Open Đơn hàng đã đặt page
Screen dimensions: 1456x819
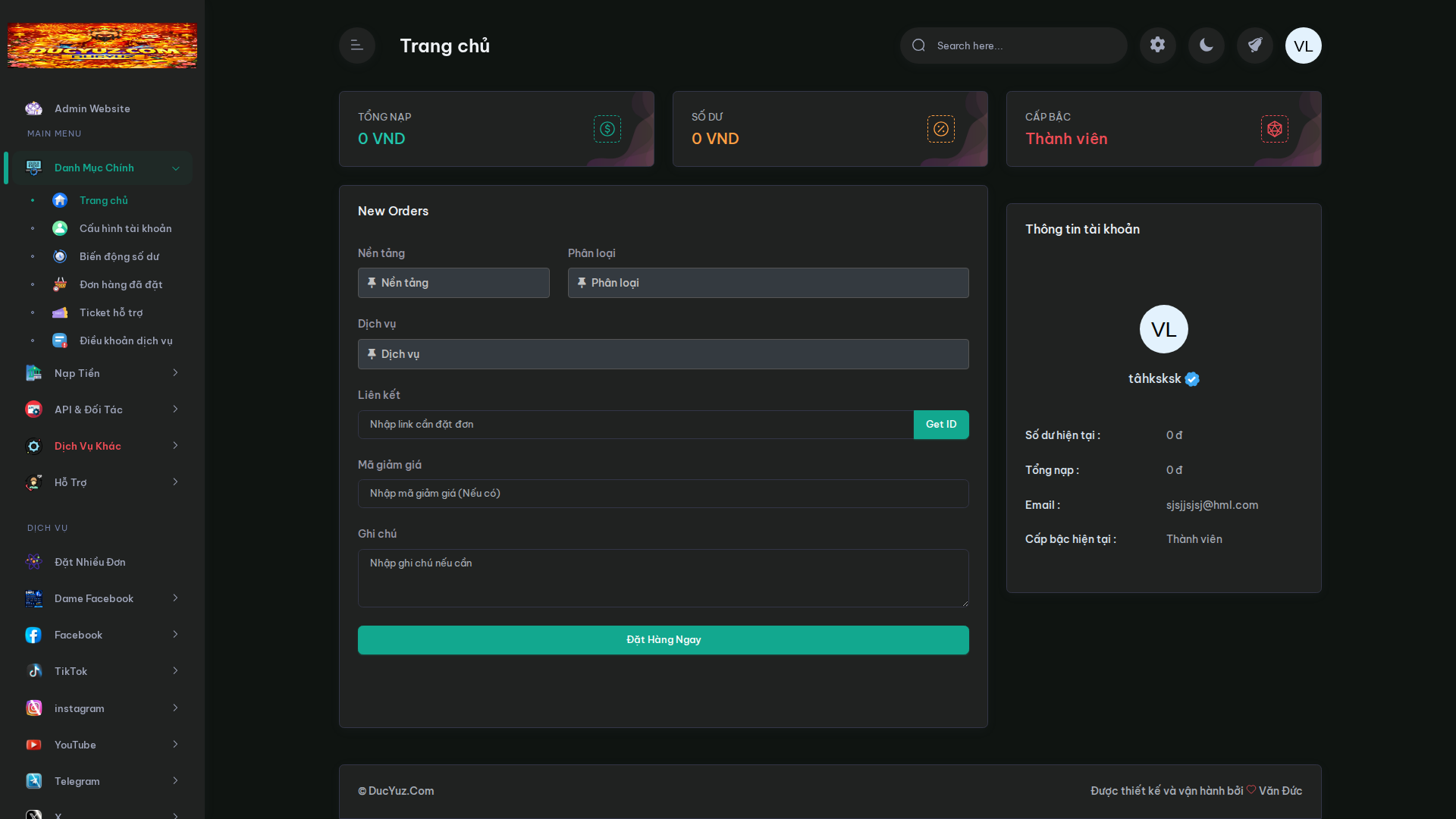[x=121, y=284]
